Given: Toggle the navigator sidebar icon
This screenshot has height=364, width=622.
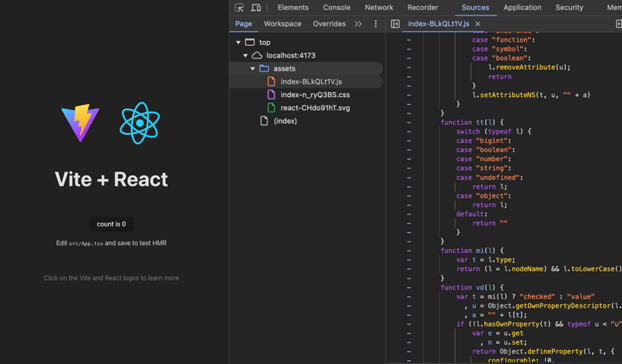Looking at the screenshot, I should [x=395, y=24].
